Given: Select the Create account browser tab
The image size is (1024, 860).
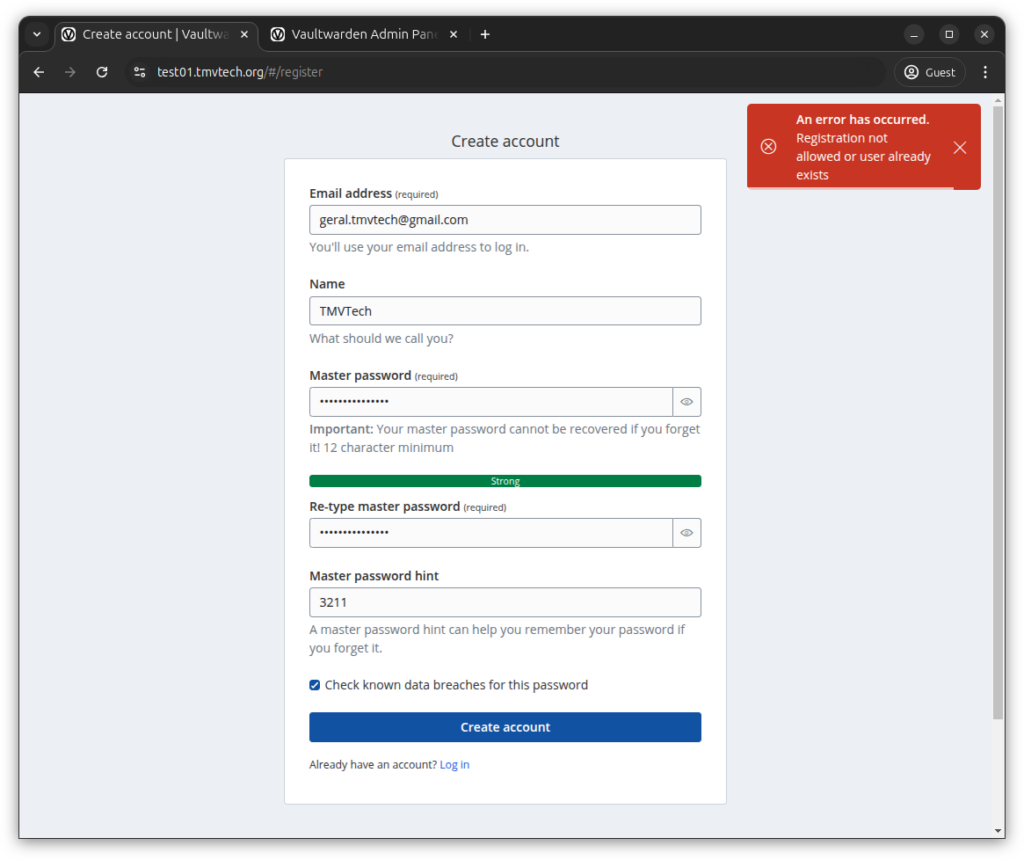Looking at the screenshot, I should pos(150,34).
